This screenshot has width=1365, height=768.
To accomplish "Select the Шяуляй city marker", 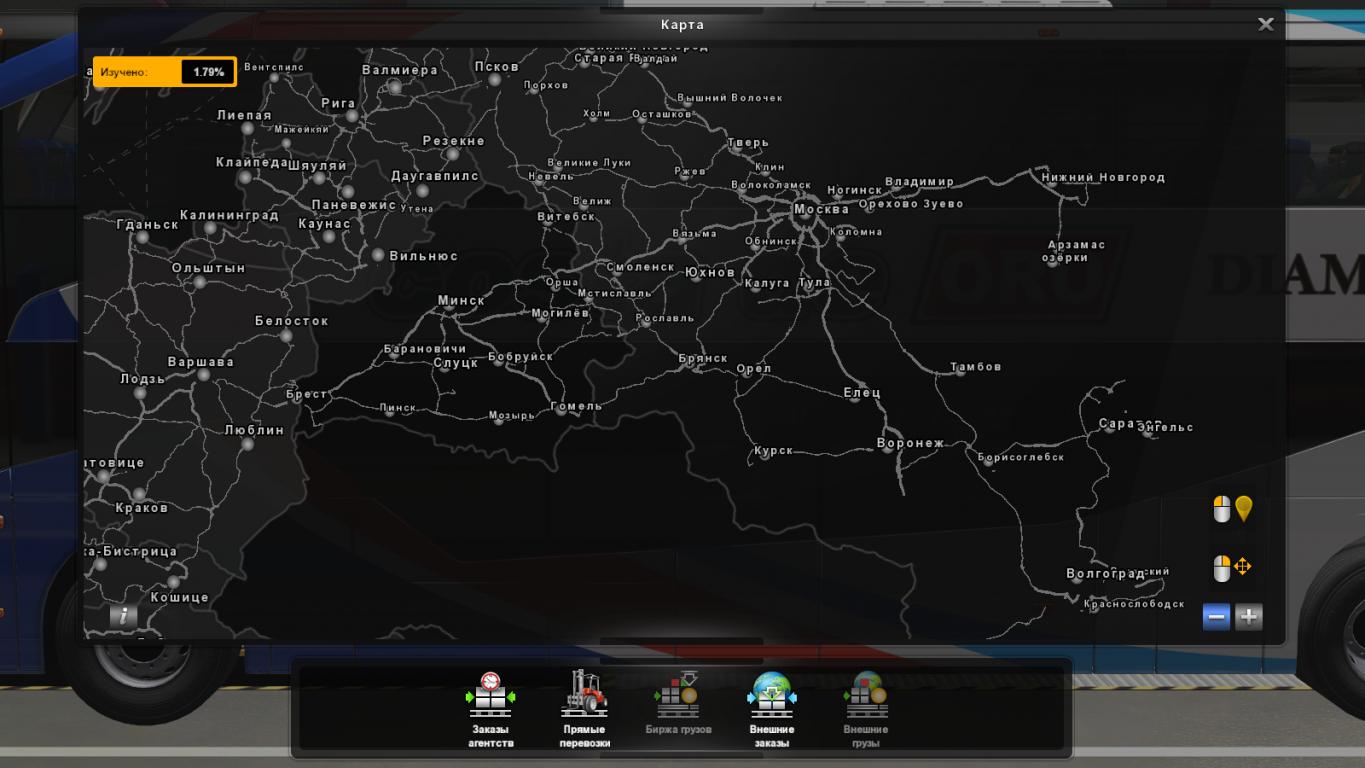I will pos(319,178).
